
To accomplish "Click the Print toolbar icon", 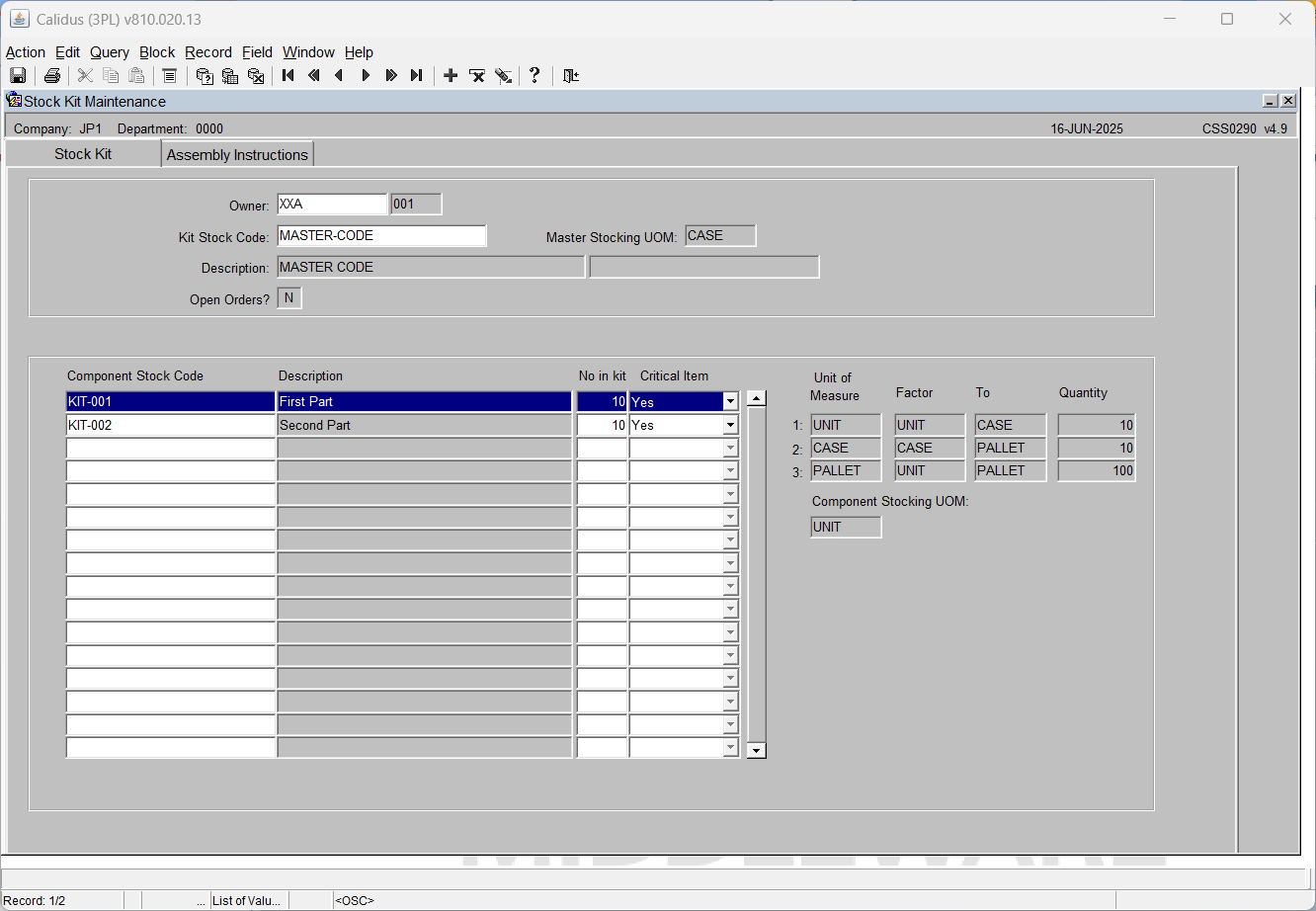I will [x=52, y=76].
